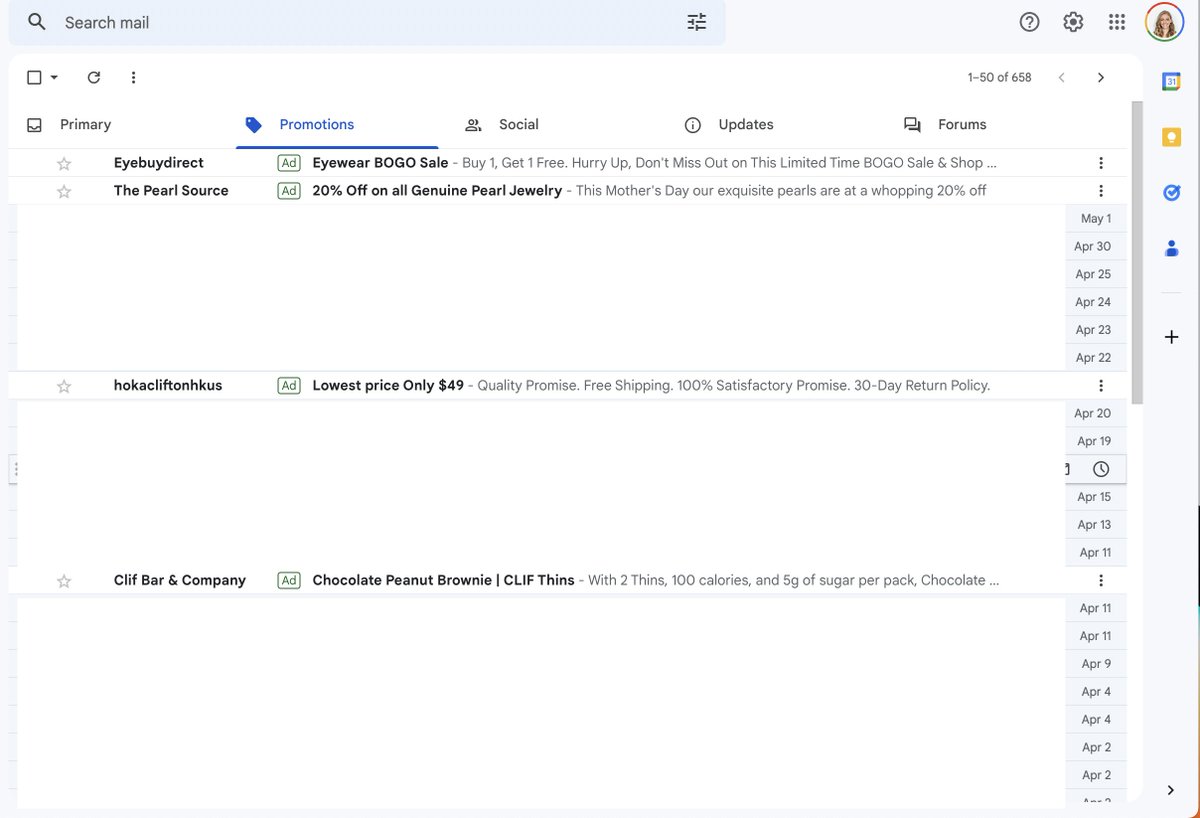The width and height of the screenshot is (1200, 818).
Task: Click the Ad badge on Clif Bar row
Action: 289,580
